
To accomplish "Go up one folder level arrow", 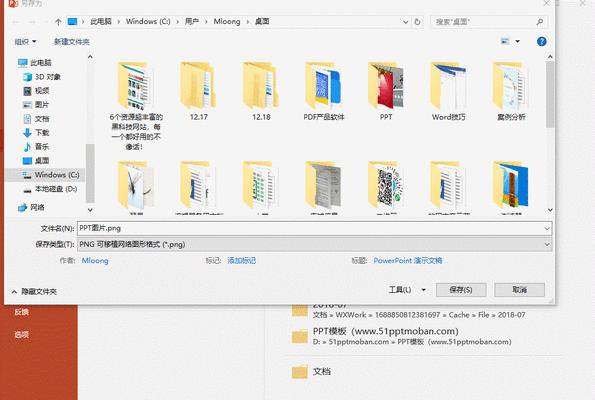I will pos(58,22).
